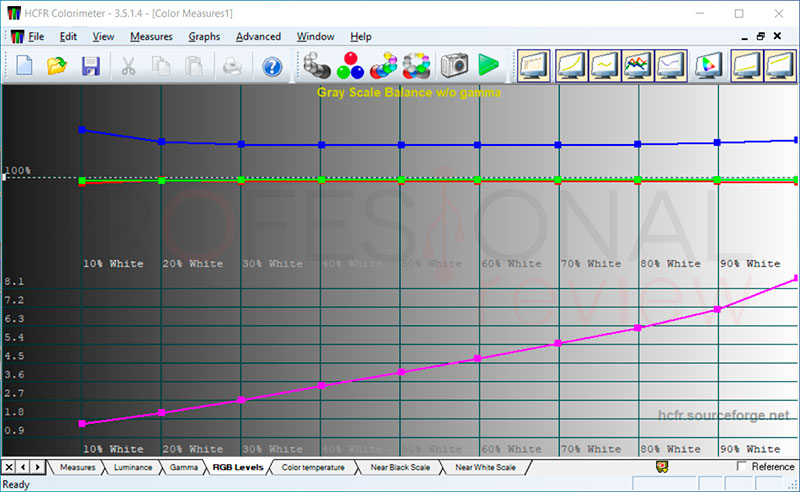Measure gray scale with the gray balls icon
Viewport: 800px width, 492px height.
[x=316, y=65]
